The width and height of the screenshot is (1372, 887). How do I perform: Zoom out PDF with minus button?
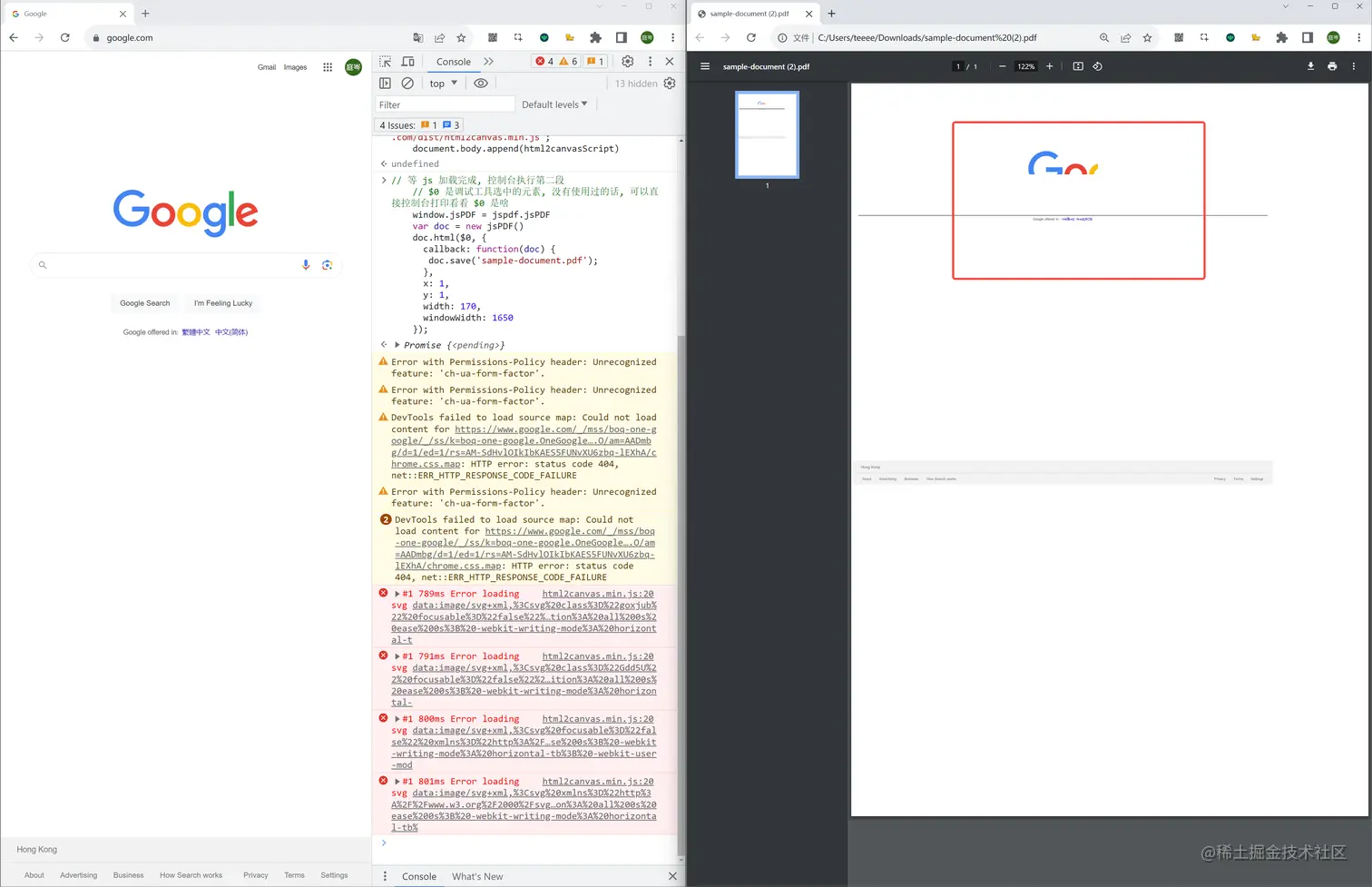pos(1002,66)
